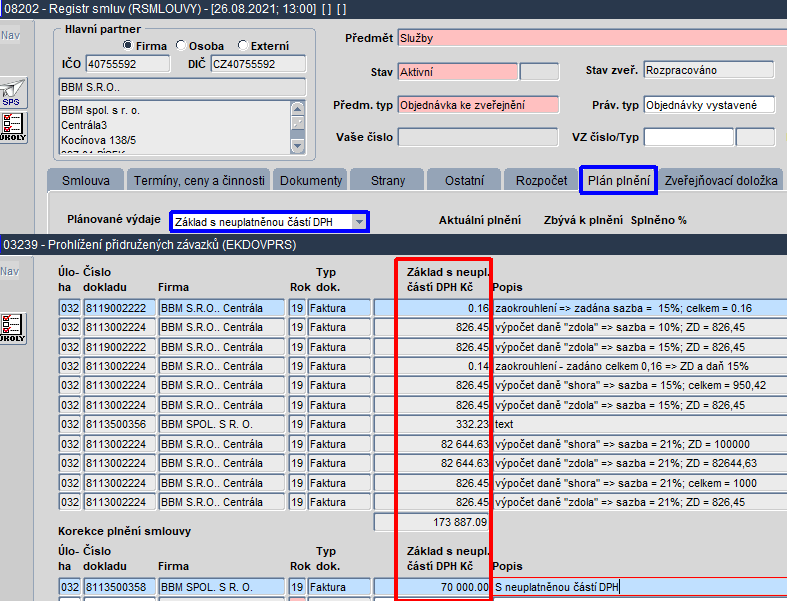Click the SPS paper plane icon
Viewport: 787px width, 601px height.
(13, 93)
